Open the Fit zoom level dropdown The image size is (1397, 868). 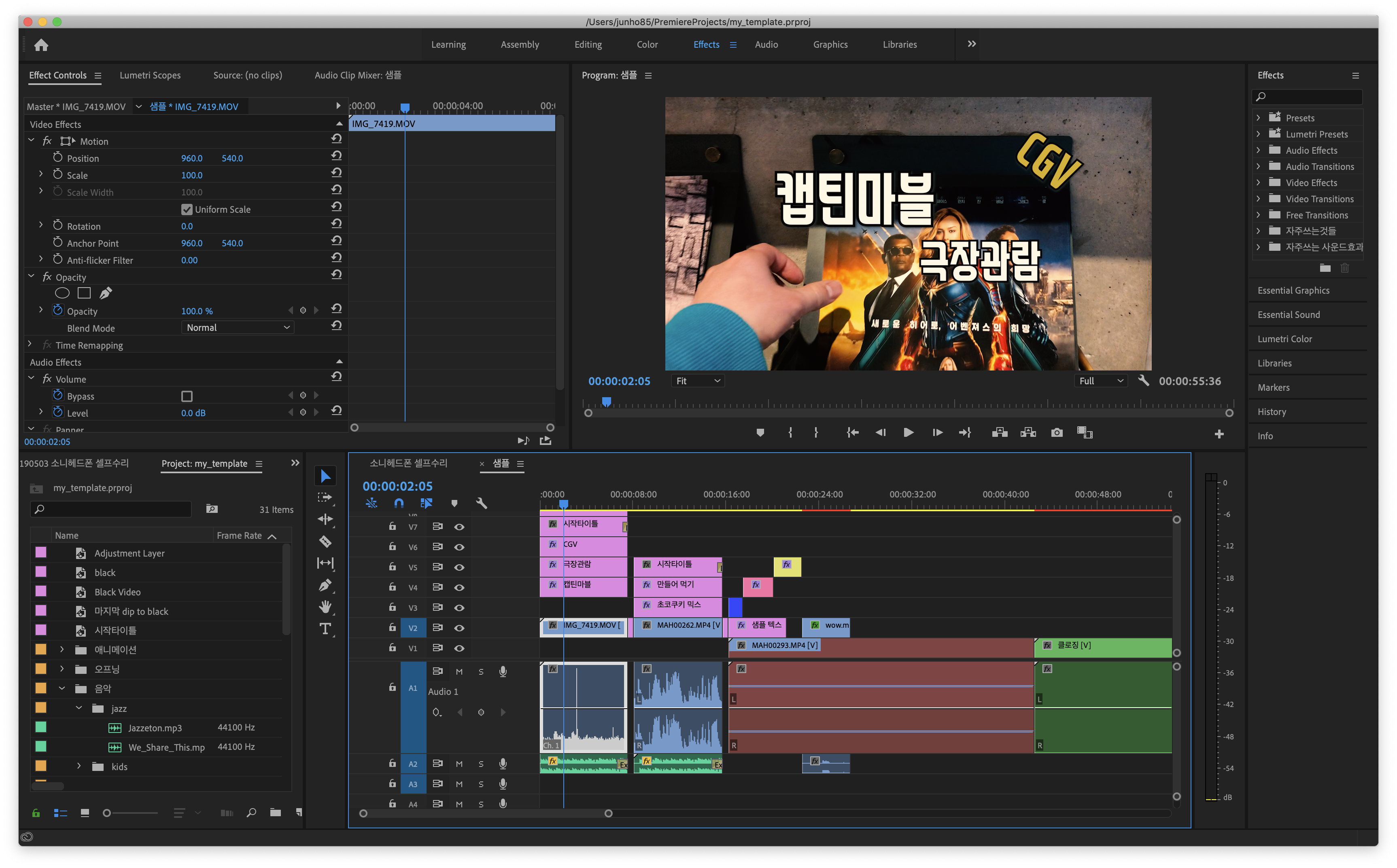pos(697,381)
